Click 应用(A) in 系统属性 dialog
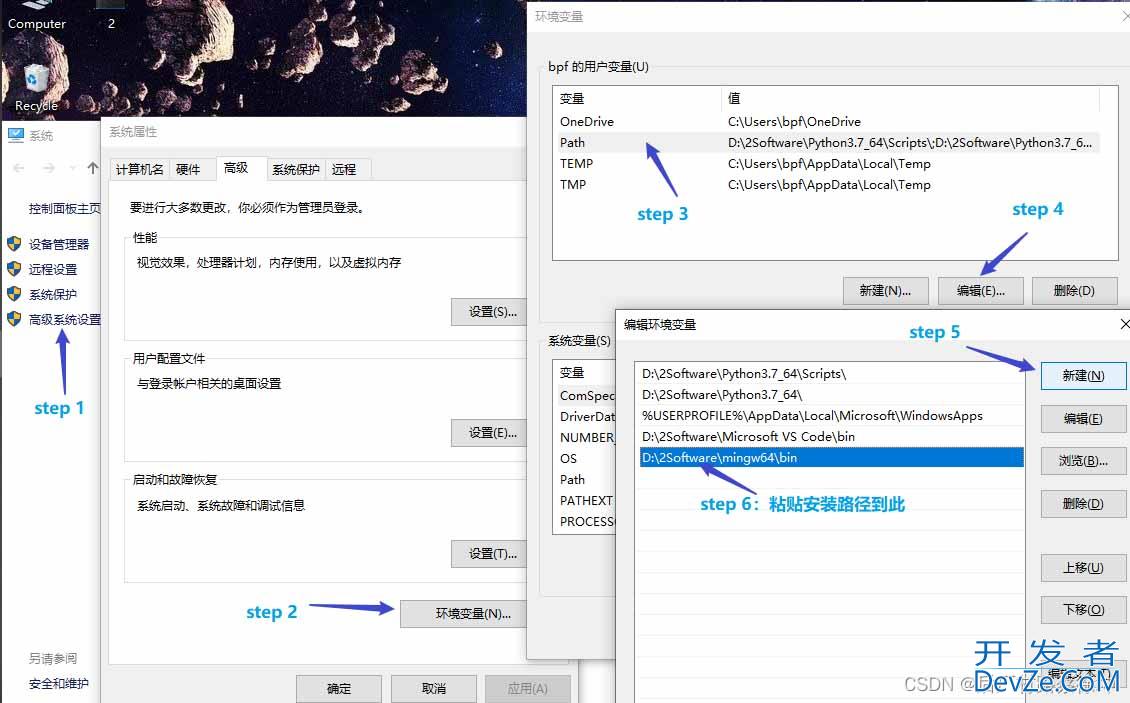This screenshot has height=703, width=1130. coord(528,689)
